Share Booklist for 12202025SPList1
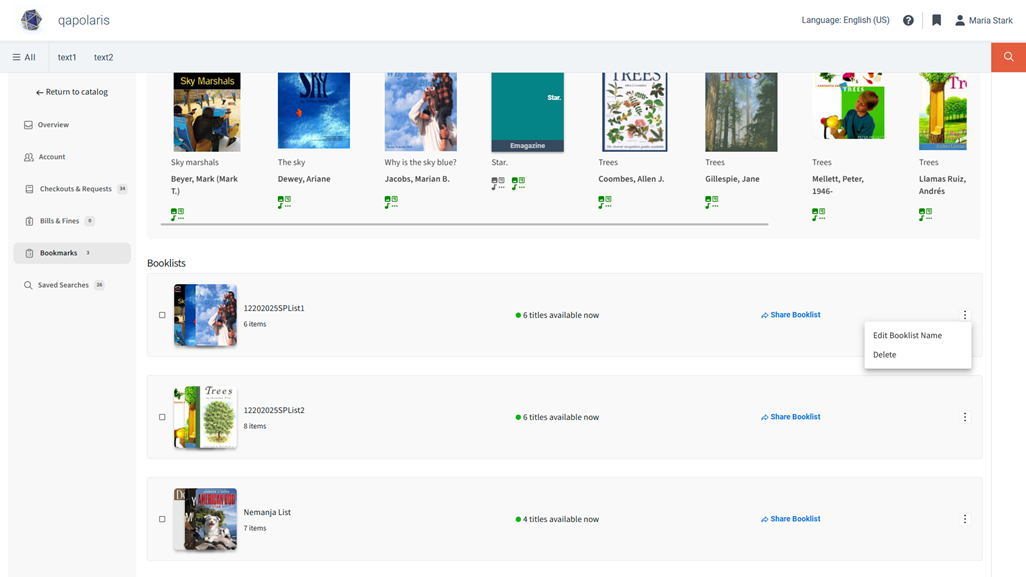The width and height of the screenshot is (1026, 577). pos(790,315)
